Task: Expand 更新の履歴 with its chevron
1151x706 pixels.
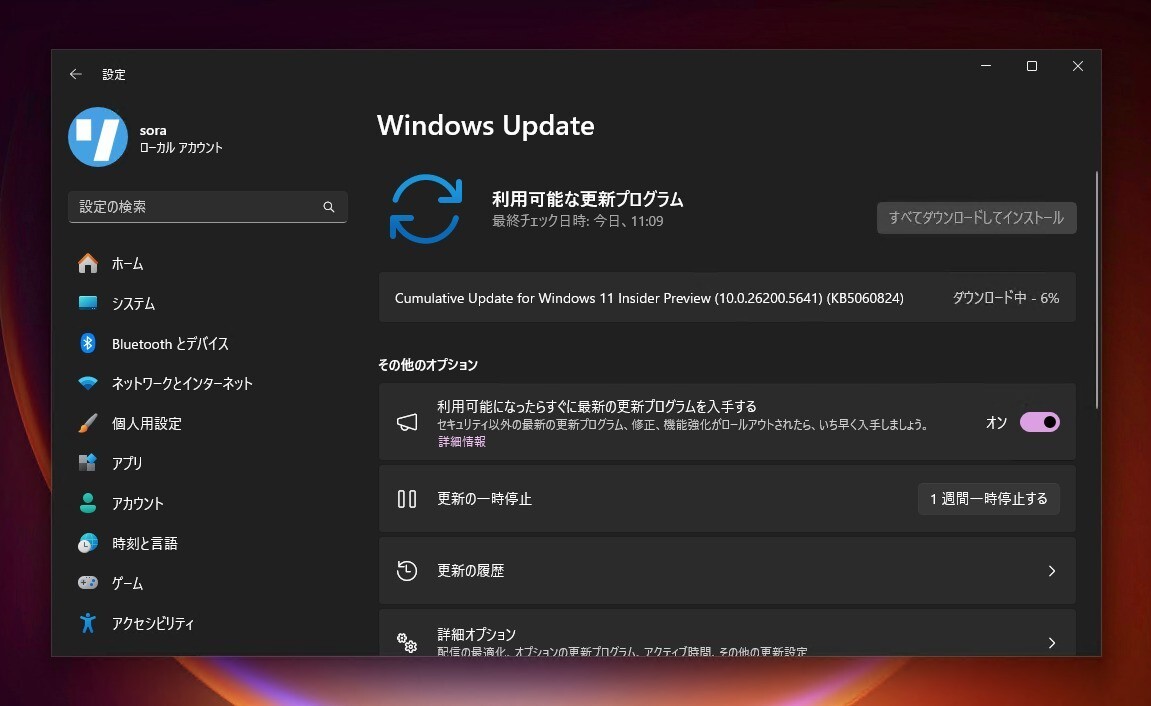Action: [x=1052, y=571]
